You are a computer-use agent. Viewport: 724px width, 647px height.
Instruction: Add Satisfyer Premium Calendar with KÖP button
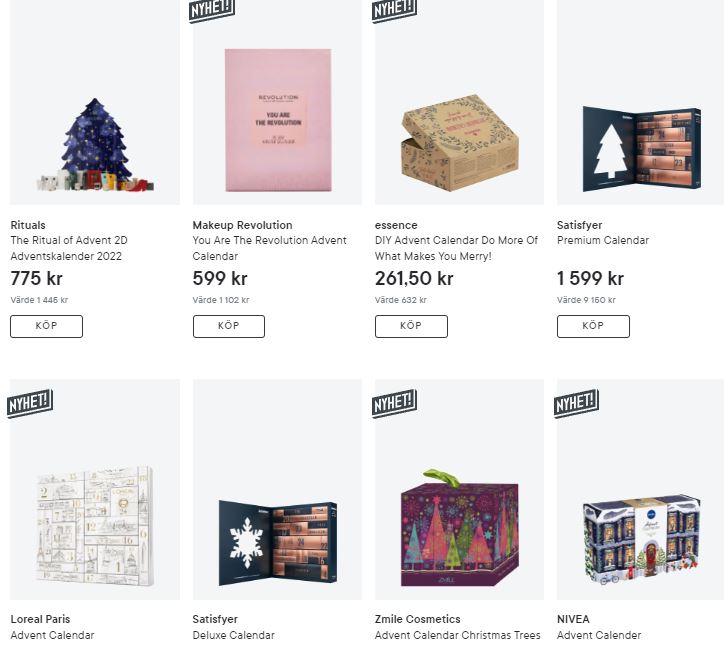593,326
